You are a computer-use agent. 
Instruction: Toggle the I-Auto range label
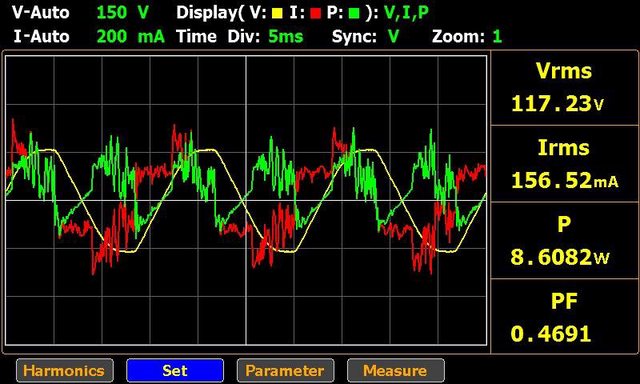tap(41, 37)
